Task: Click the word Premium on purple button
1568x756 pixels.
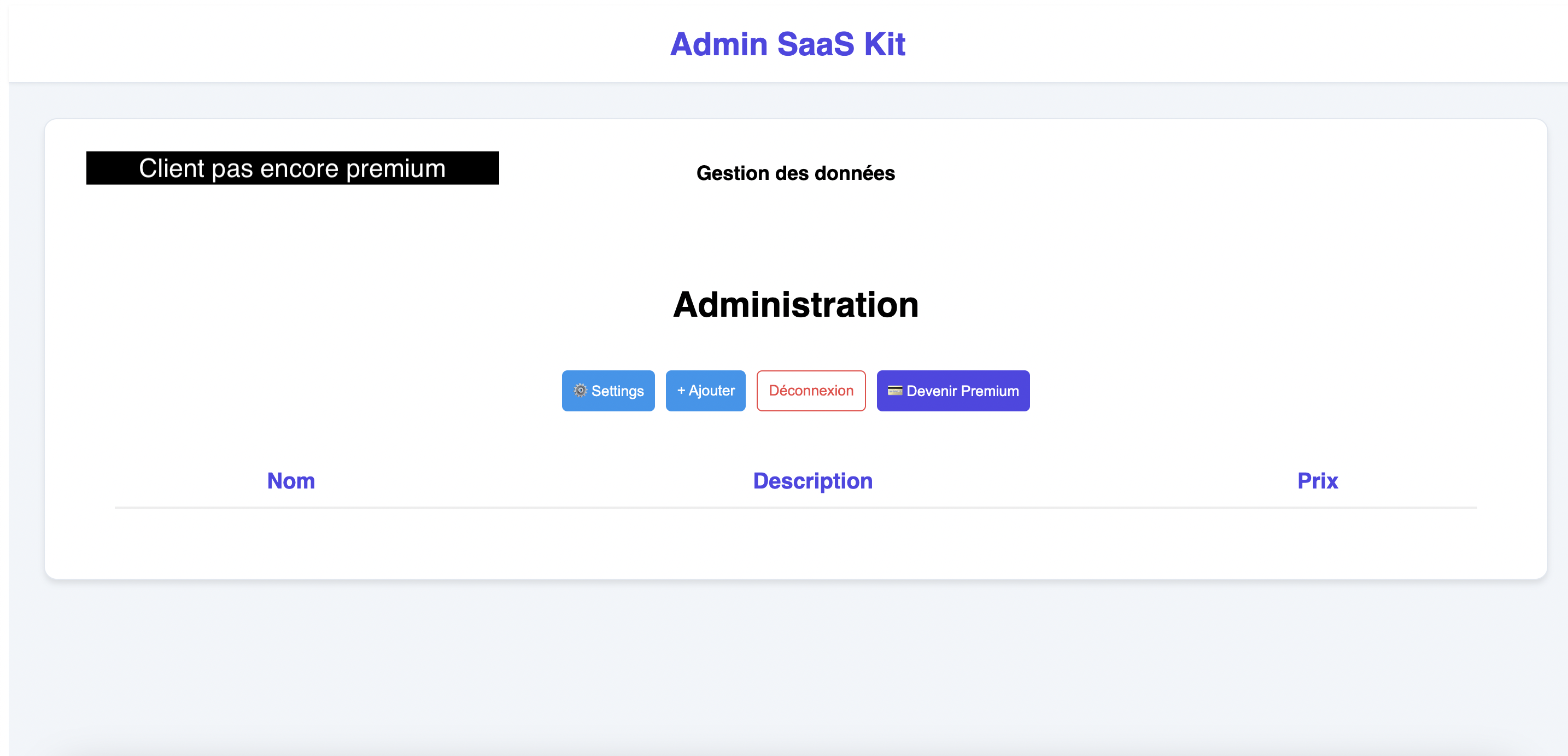Action: pyautogui.click(x=989, y=391)
